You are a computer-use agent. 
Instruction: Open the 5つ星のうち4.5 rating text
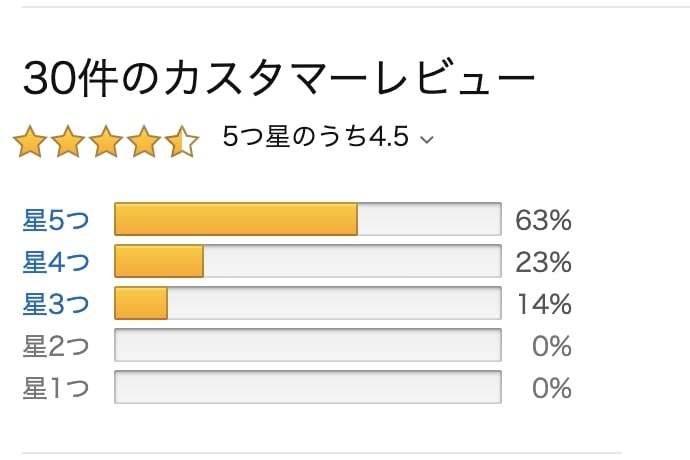[316, 136]
